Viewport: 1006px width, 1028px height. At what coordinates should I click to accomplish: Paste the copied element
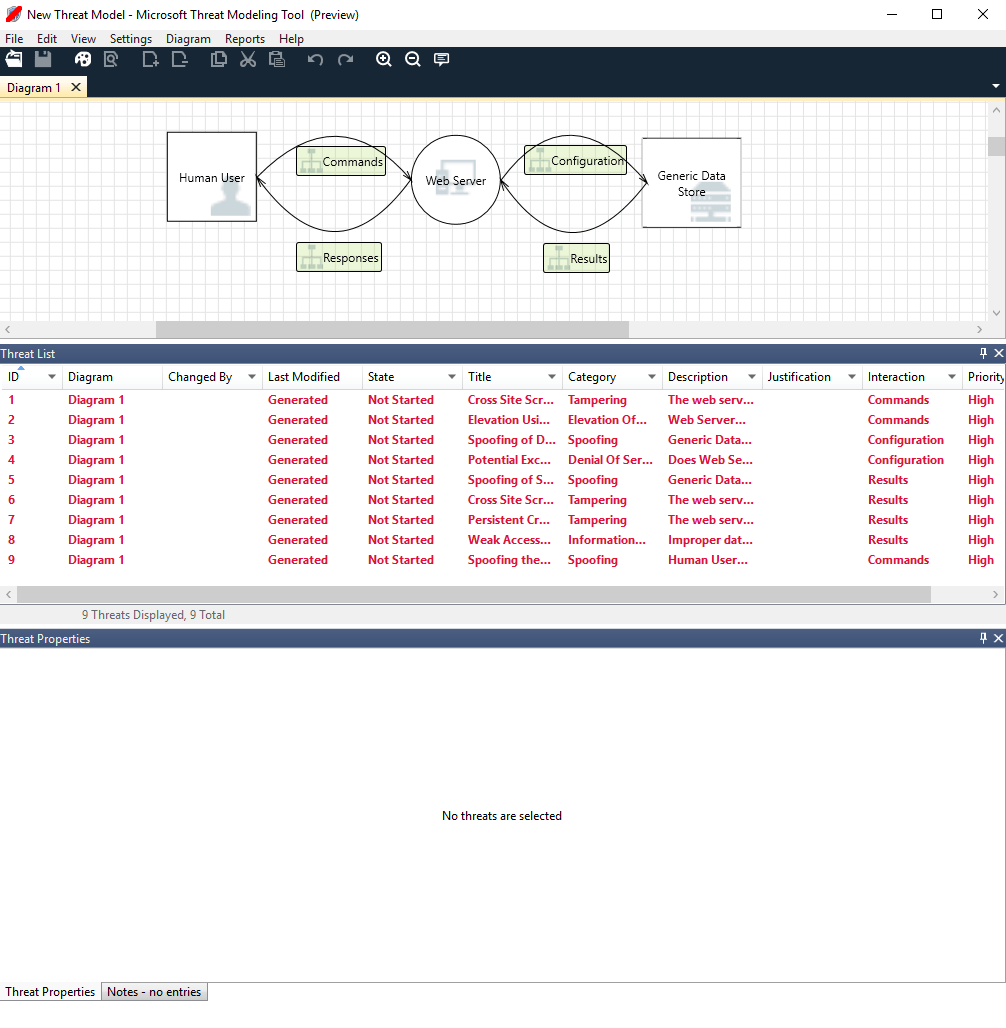(276, 59)
